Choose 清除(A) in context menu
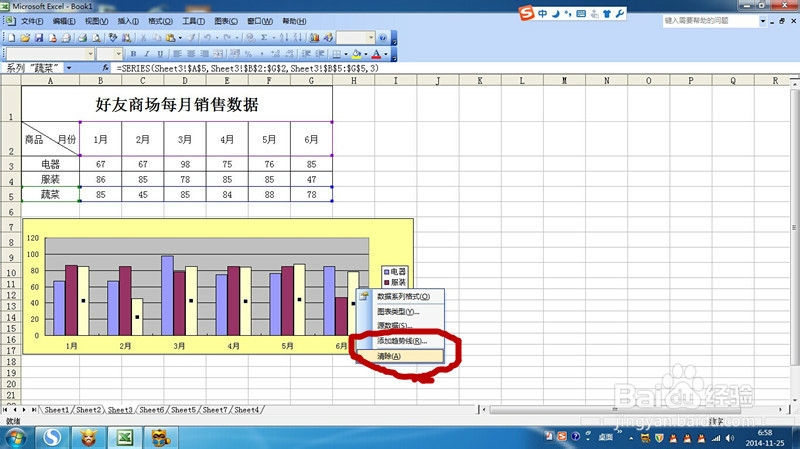 (401, 356)
